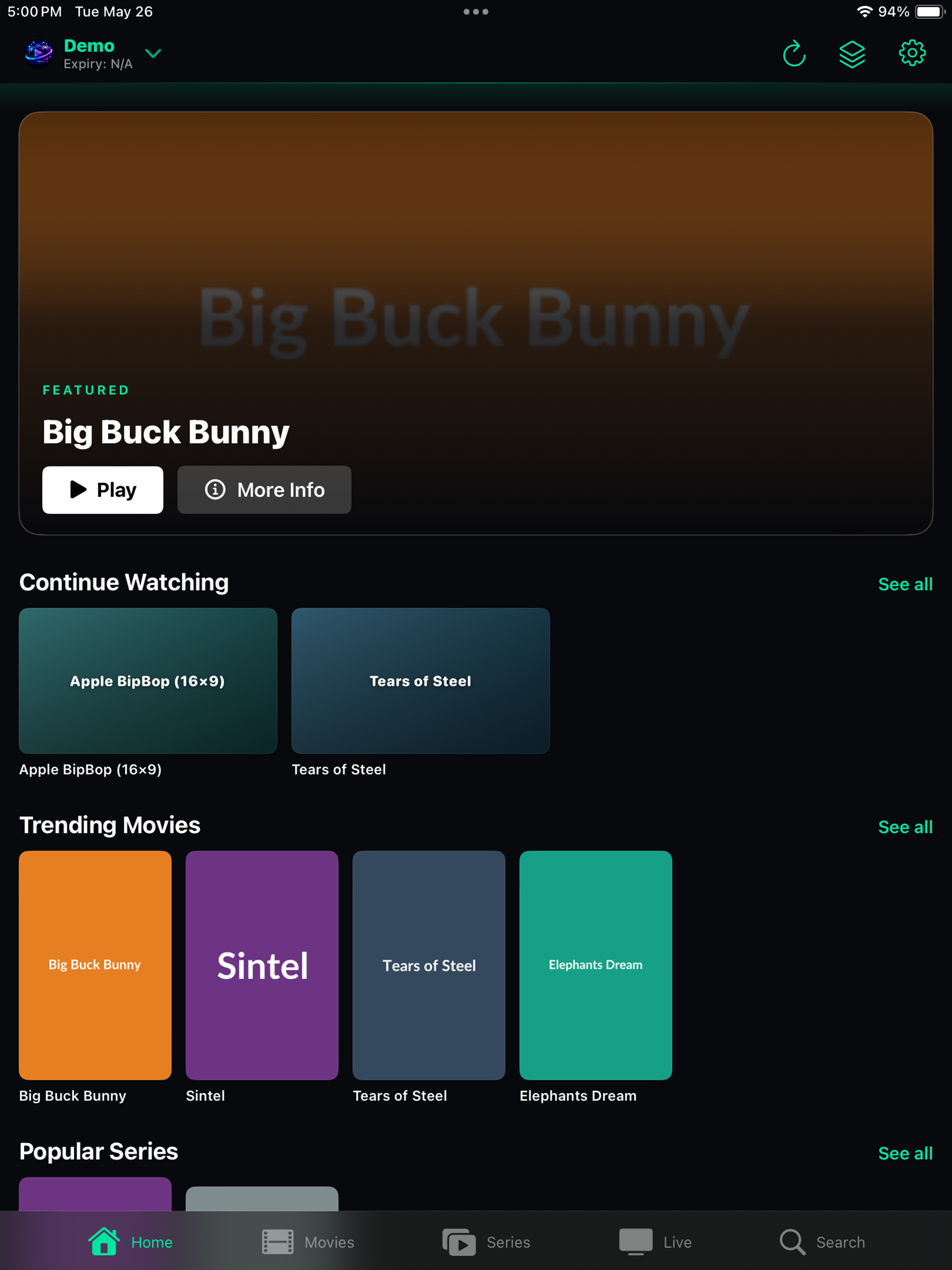The width and height of the screenshot is (952, 1270).
Task: Open the layers stack icon
Action: [x=852, y=54]
